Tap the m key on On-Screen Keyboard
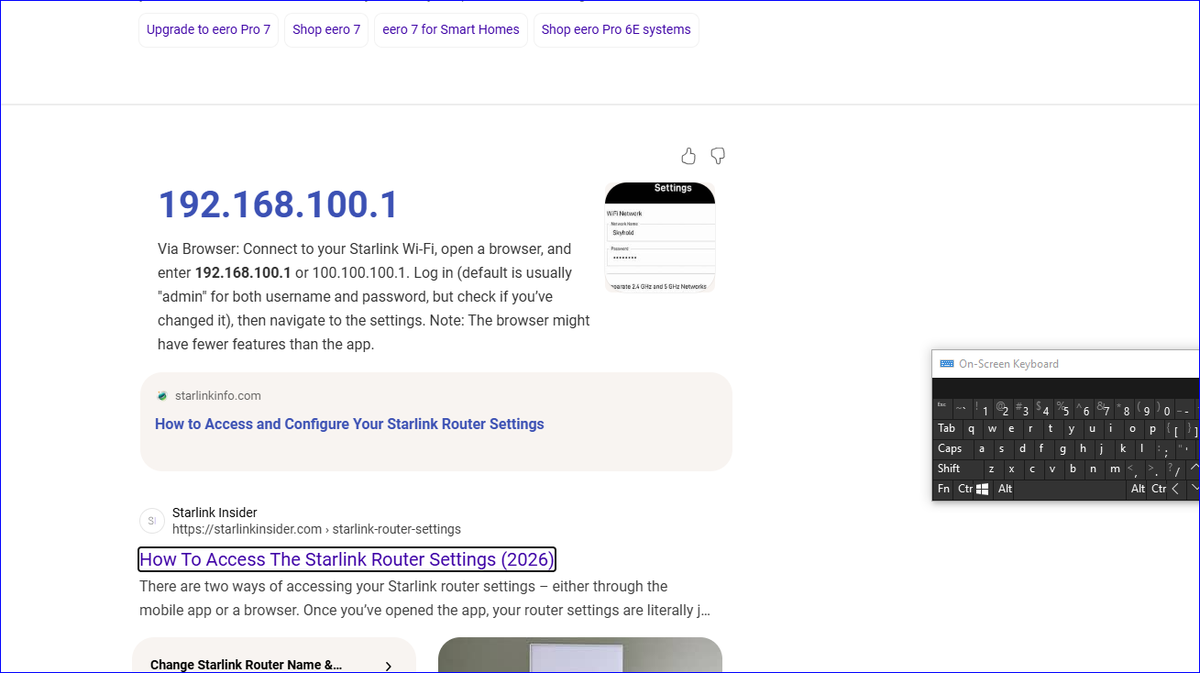This screenshot has width=1200, height=673. [x=1113, y=469]
